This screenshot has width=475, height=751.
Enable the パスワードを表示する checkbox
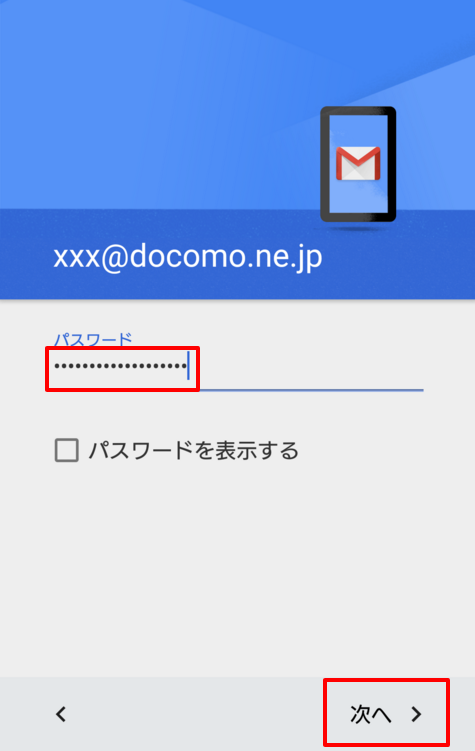[x=67, y=450]
